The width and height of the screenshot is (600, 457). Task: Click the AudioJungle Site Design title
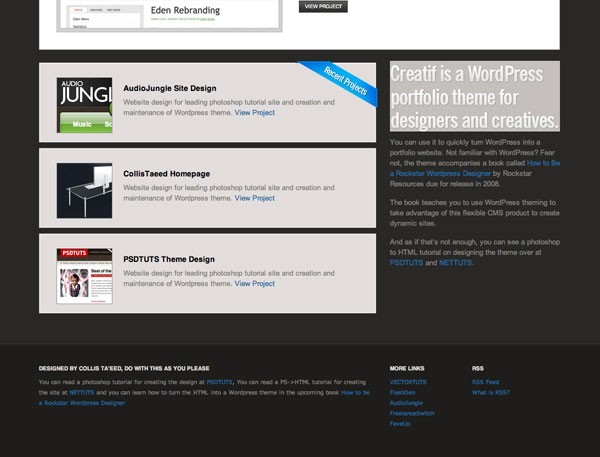tap(170, 88)
